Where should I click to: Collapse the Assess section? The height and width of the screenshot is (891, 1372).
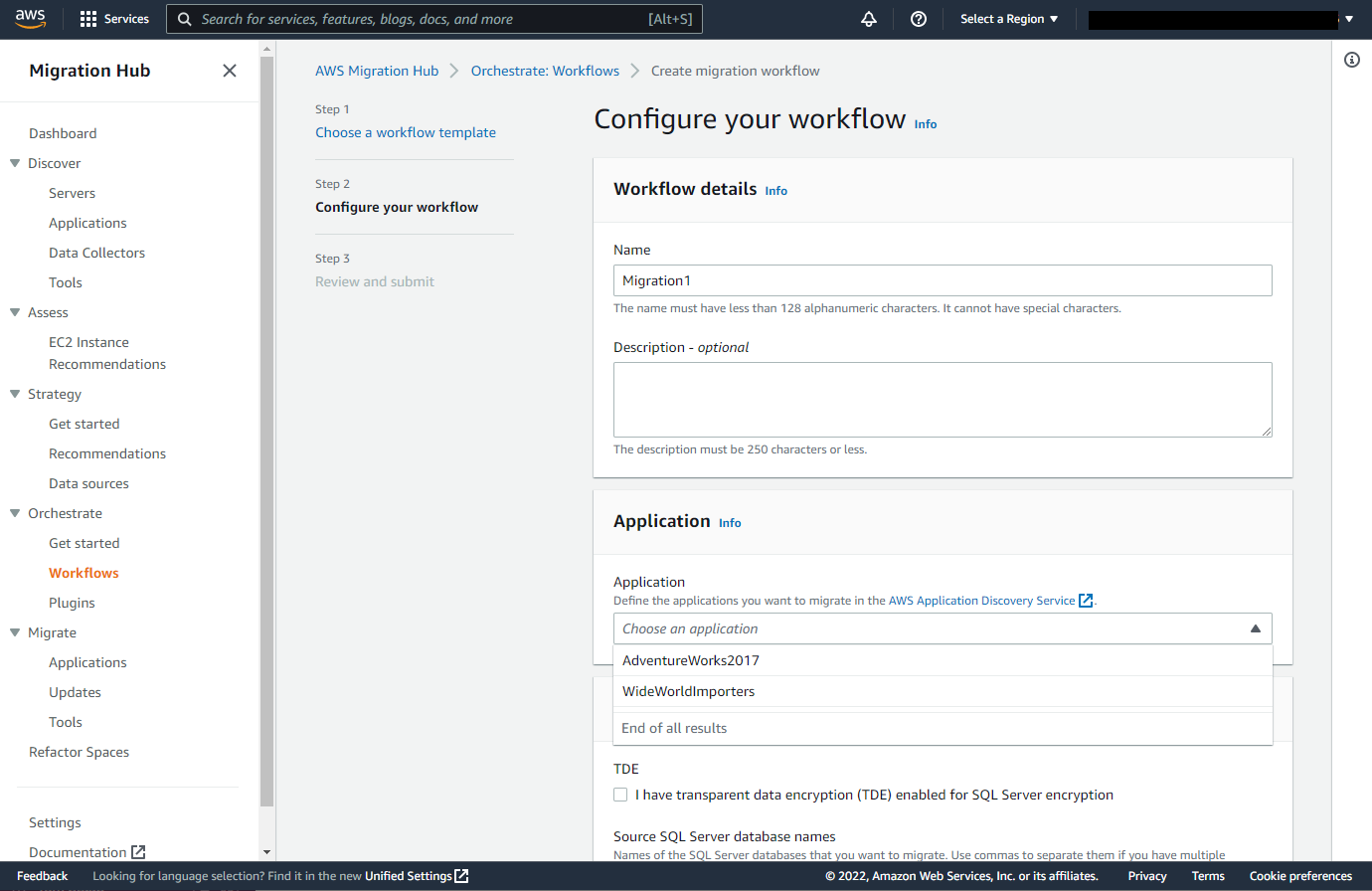(15, 312)
